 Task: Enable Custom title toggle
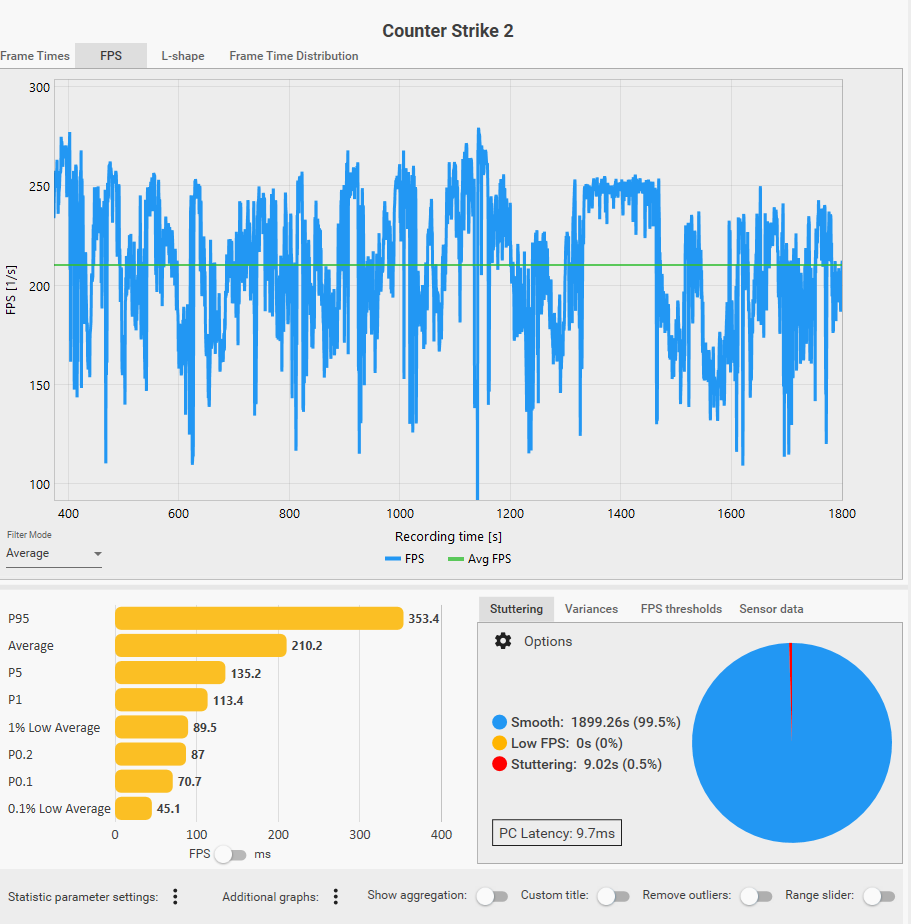click(x=613, y=896)
